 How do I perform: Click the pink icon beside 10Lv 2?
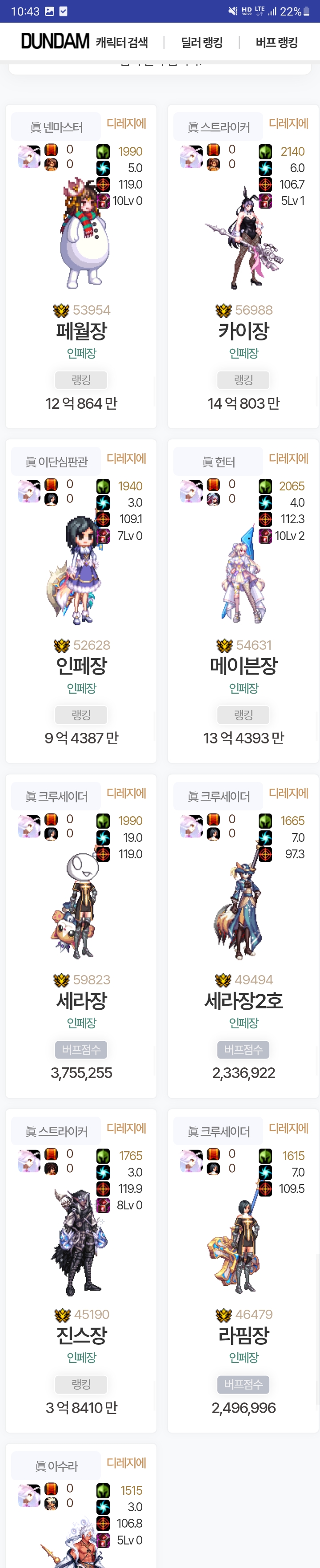[265, 536]
